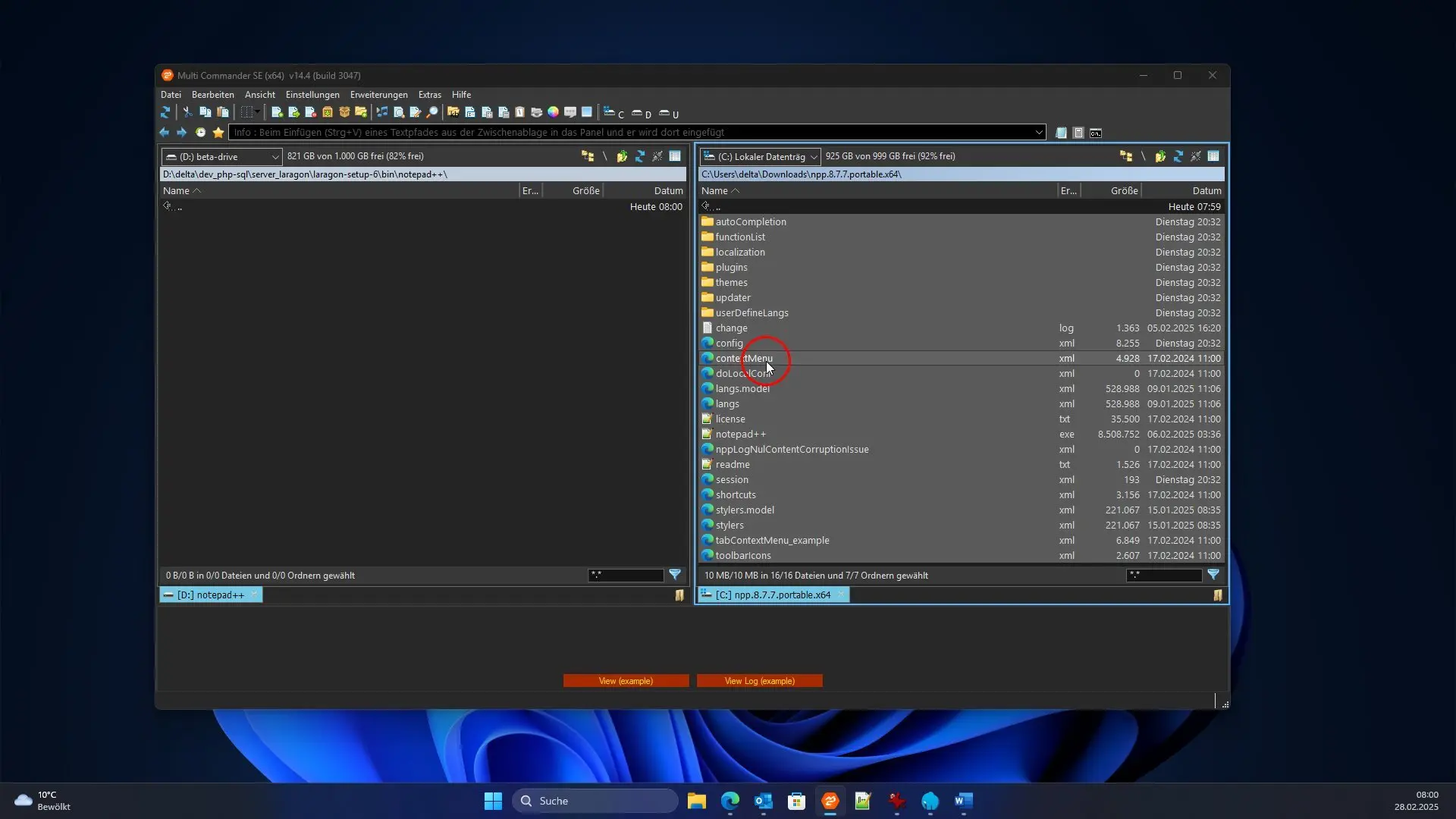Open the Erweiterungen menu
Screen dimensions: 1456x819
pos(378,95)
